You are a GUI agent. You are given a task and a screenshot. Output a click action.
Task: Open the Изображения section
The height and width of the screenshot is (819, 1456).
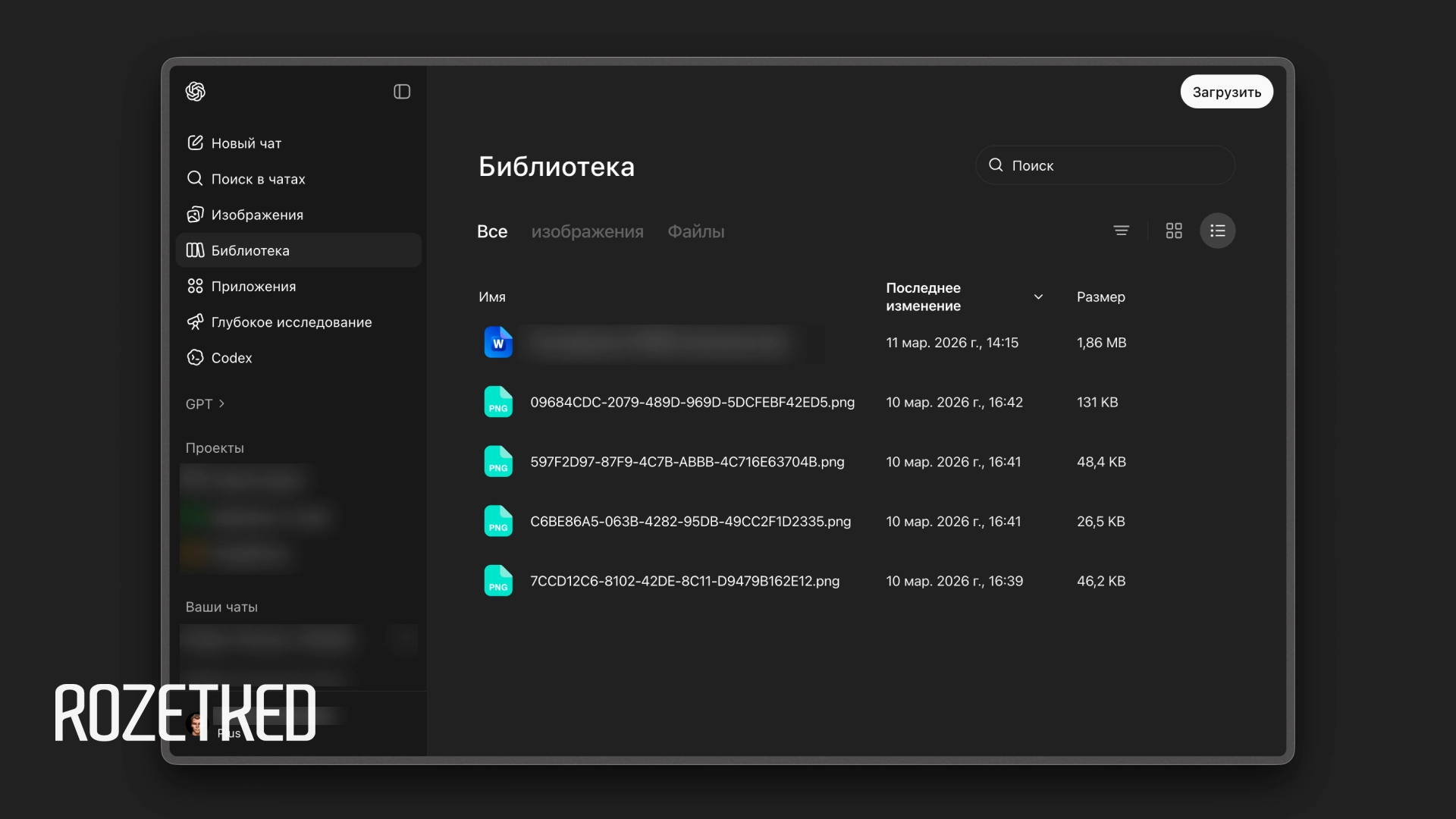(x=256, y=215)
